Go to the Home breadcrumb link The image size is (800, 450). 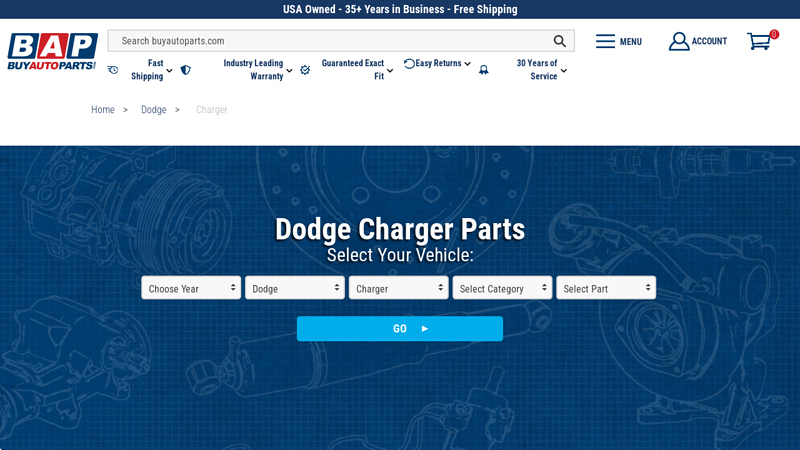pos(103,110)
